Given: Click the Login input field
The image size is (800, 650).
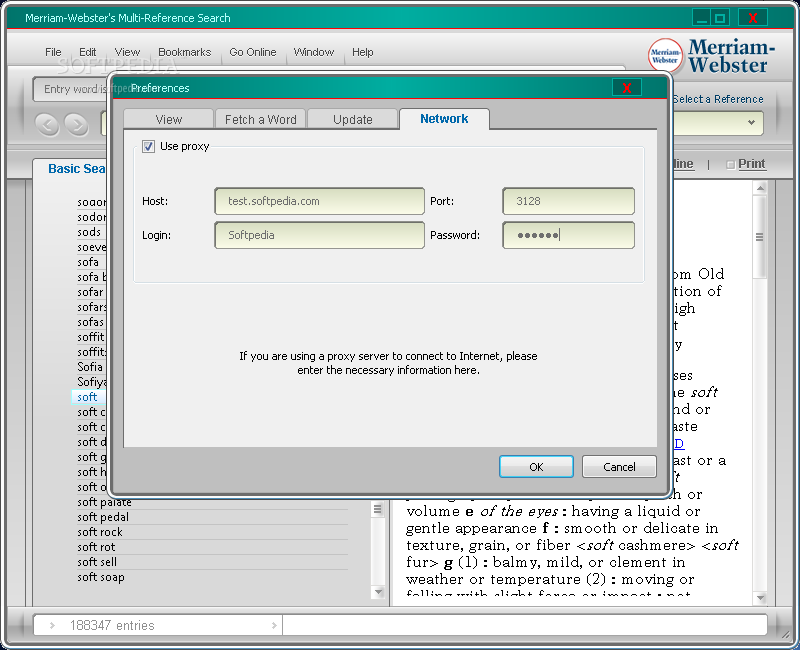Looking at the screenshot, I should tap(319, 235).
